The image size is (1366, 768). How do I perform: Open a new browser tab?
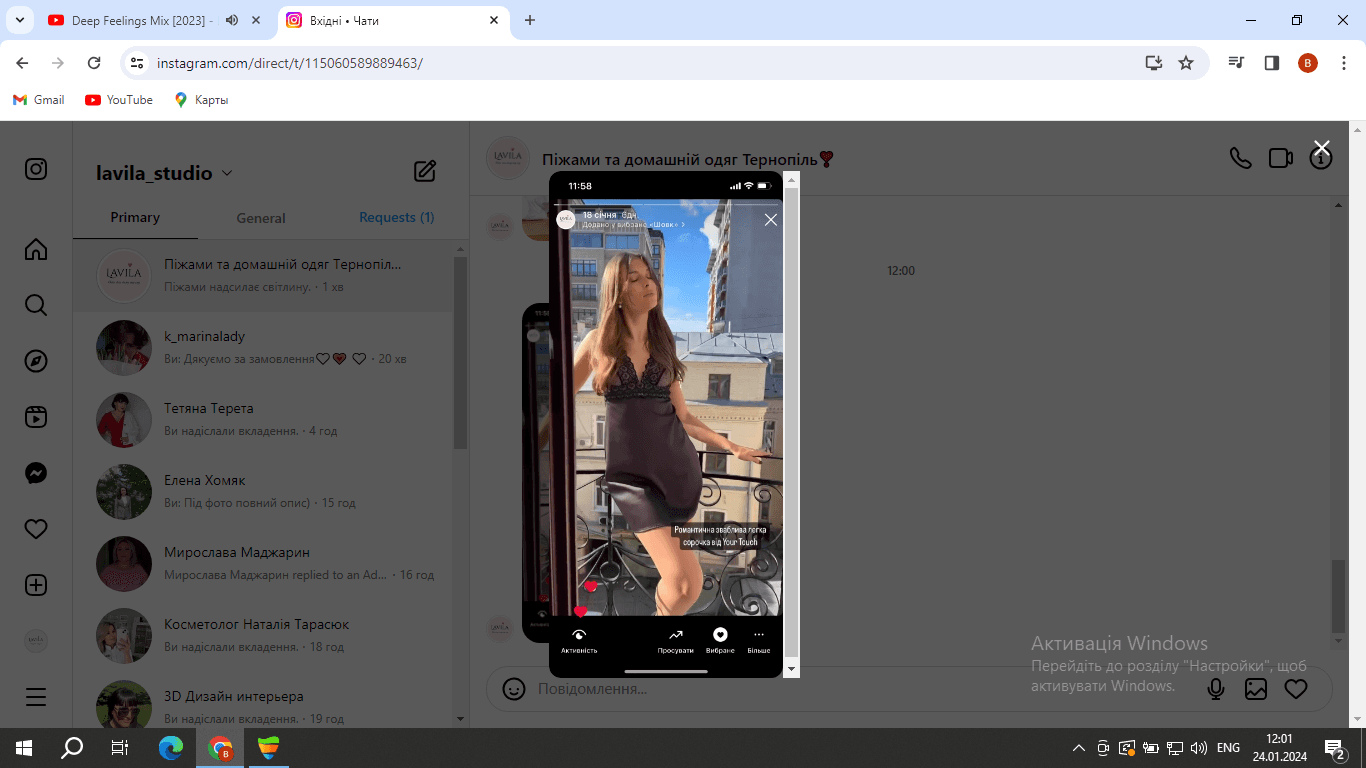coord(530,20)
